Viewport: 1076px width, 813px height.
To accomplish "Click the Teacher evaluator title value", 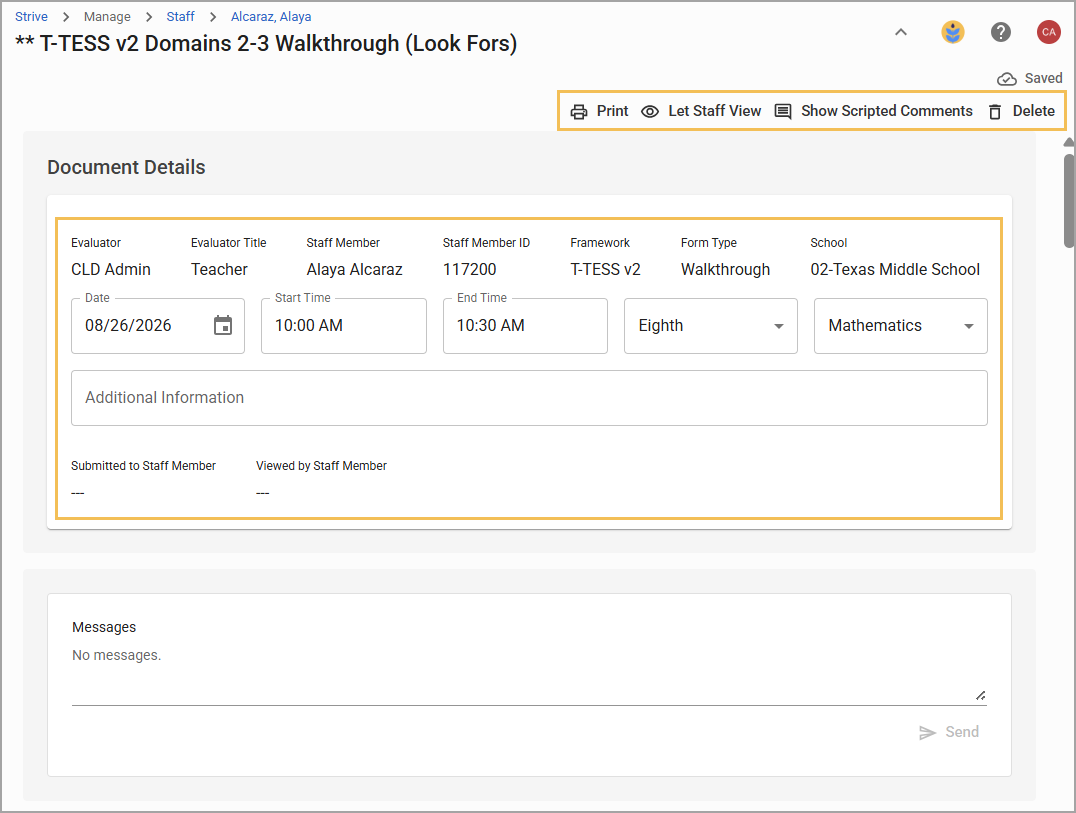I will pos(219,270).
